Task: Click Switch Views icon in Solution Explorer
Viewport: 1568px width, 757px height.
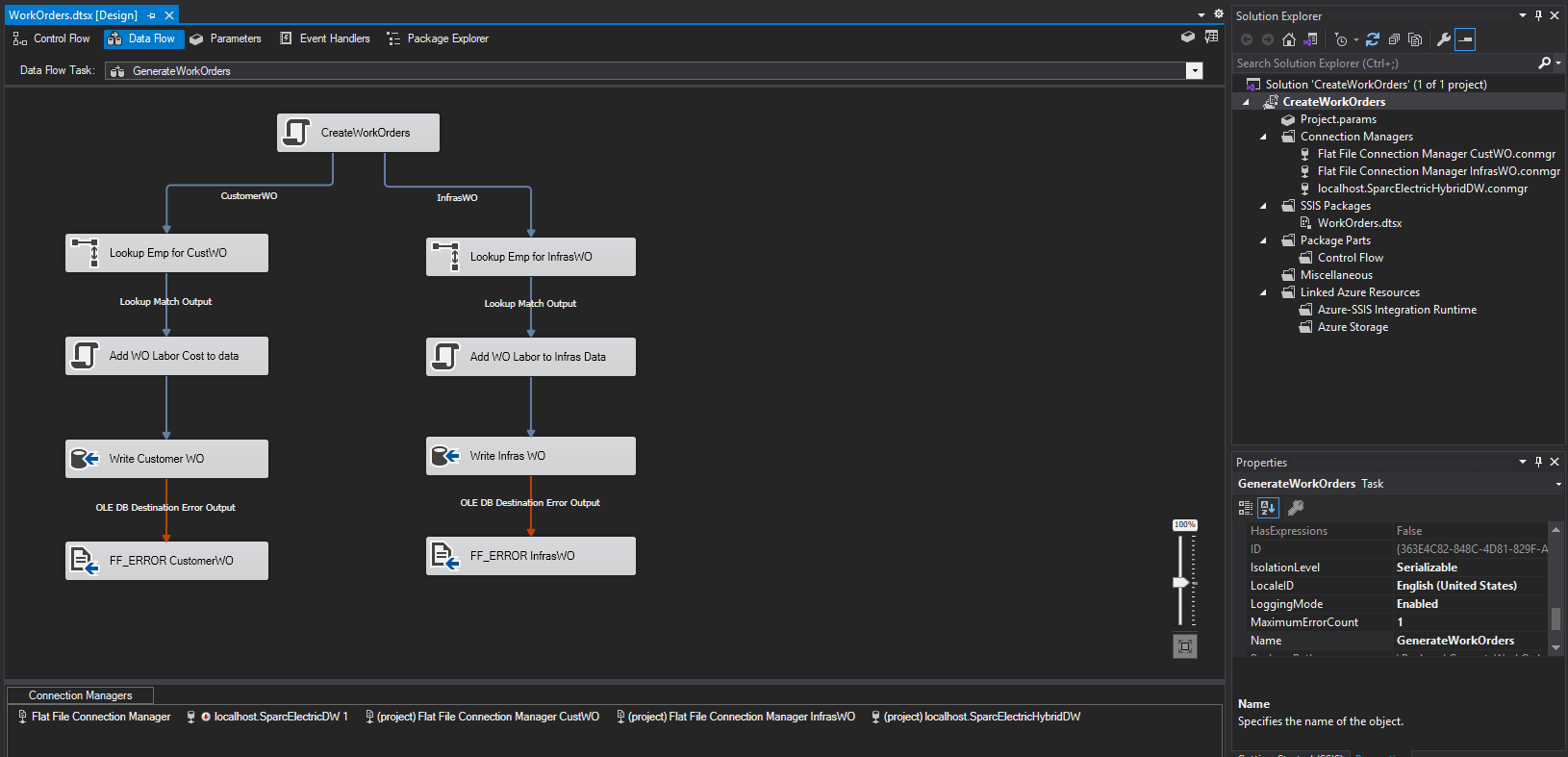Action: coord(1310,39)
